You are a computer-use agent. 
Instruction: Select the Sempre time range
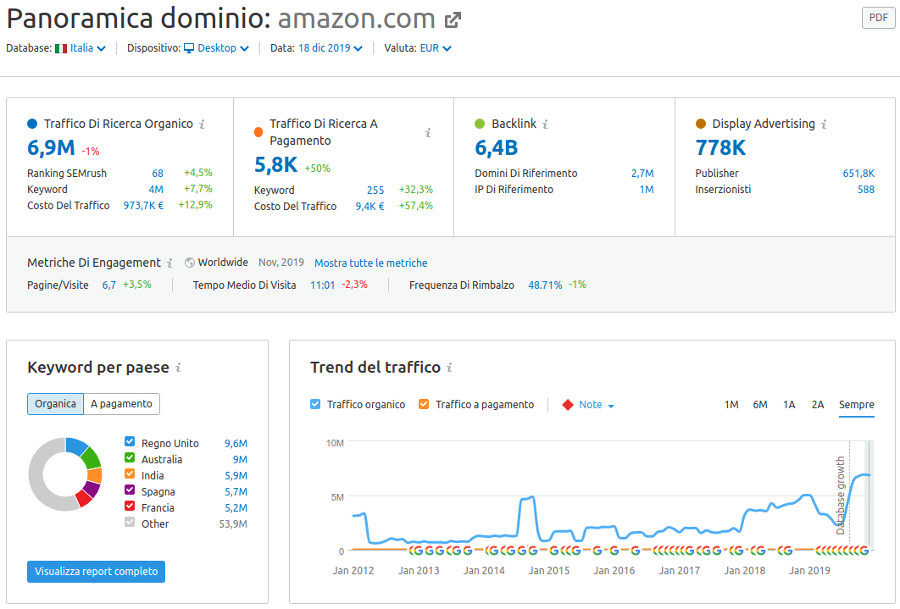coord(856,405)
